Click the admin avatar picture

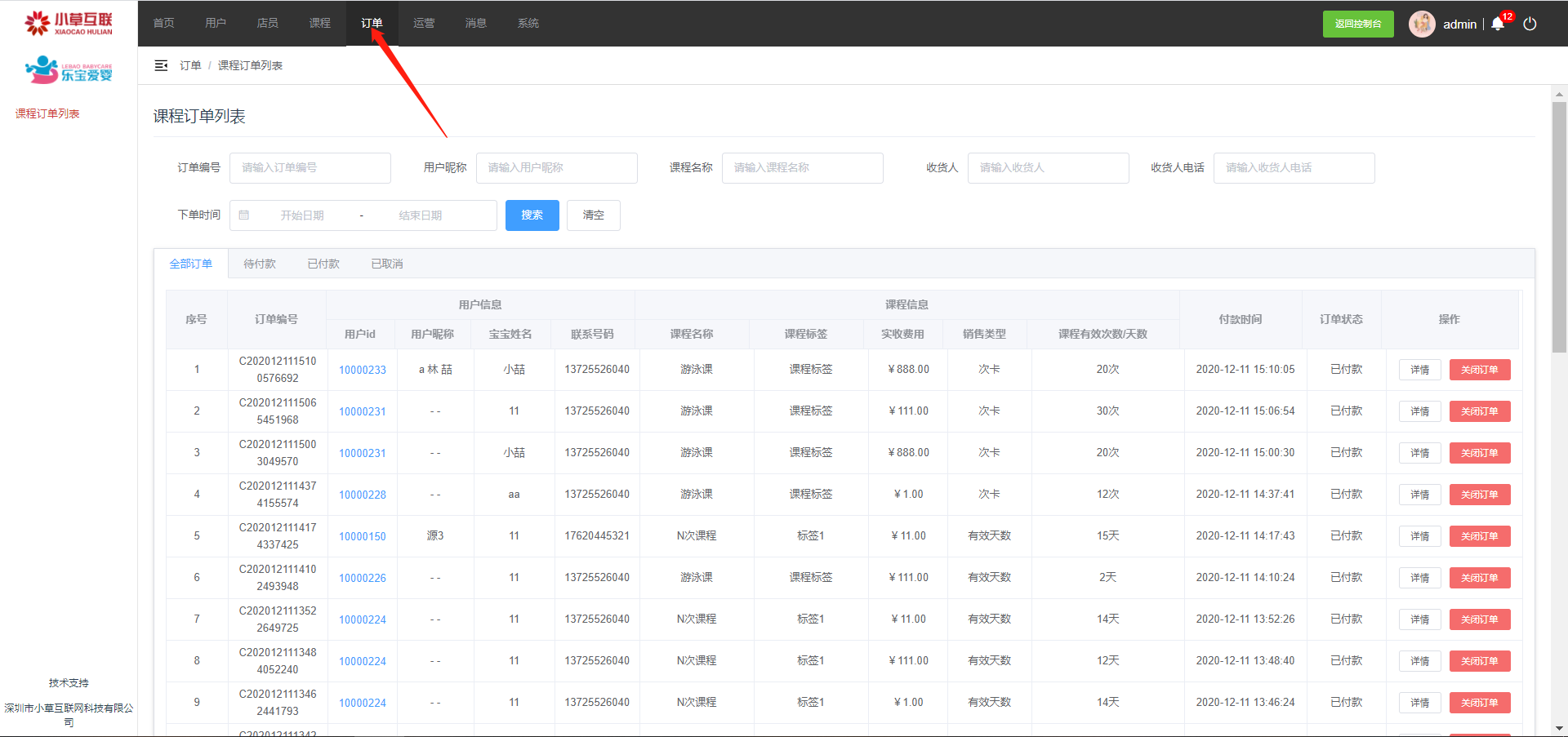(x=1422, y=24)
